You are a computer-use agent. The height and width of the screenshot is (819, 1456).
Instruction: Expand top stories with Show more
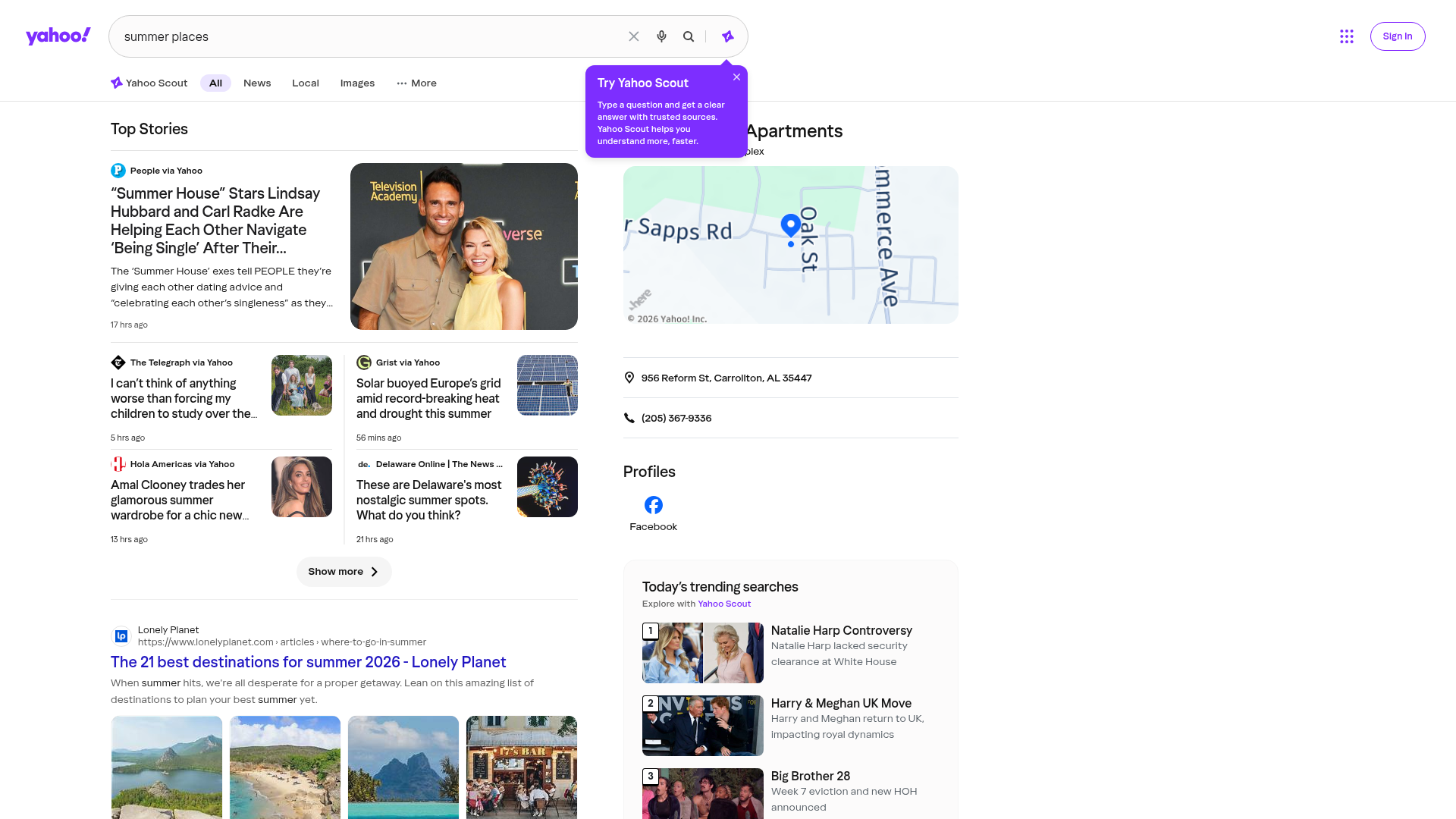pyautogui.click(x=344, y=572)
